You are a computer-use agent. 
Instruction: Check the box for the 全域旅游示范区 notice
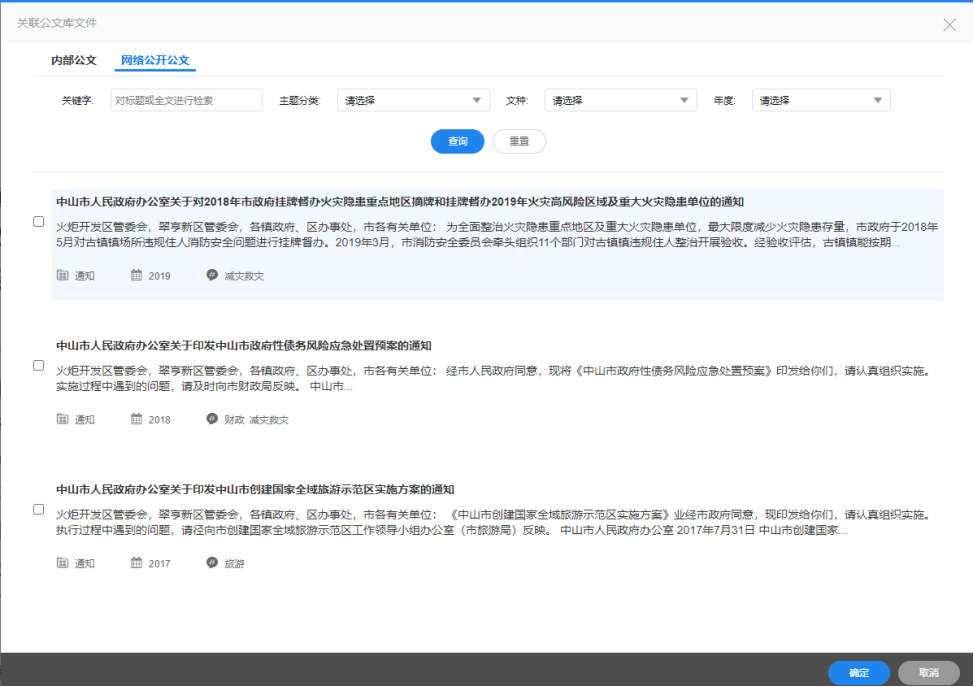[x=39, y=509]
